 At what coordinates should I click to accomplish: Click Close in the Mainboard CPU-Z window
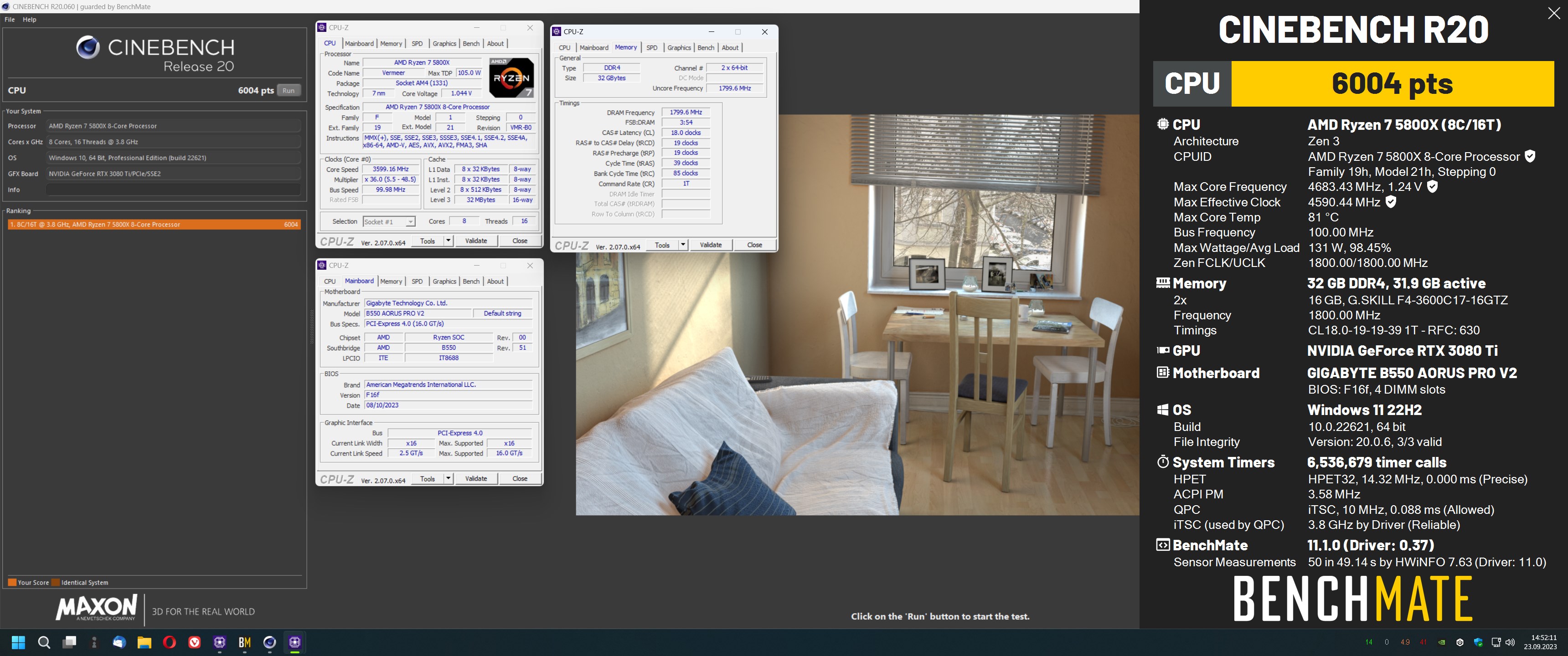click(x=520, y=478)
